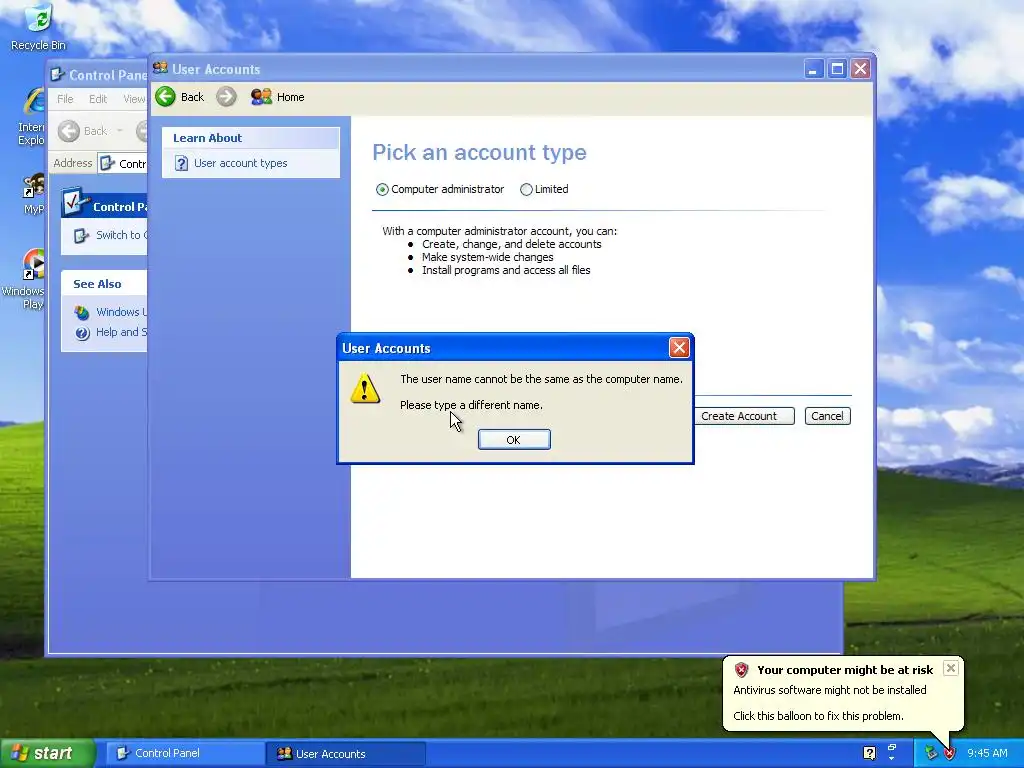
Task: Click the red Security Center shield tray icon
Action: tap(949, 754)
